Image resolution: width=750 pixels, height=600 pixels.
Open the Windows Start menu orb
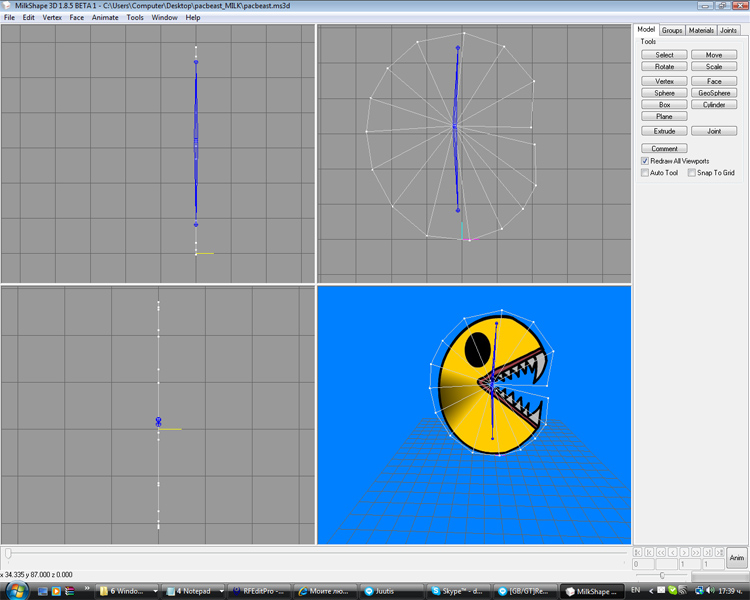[16, 591]
